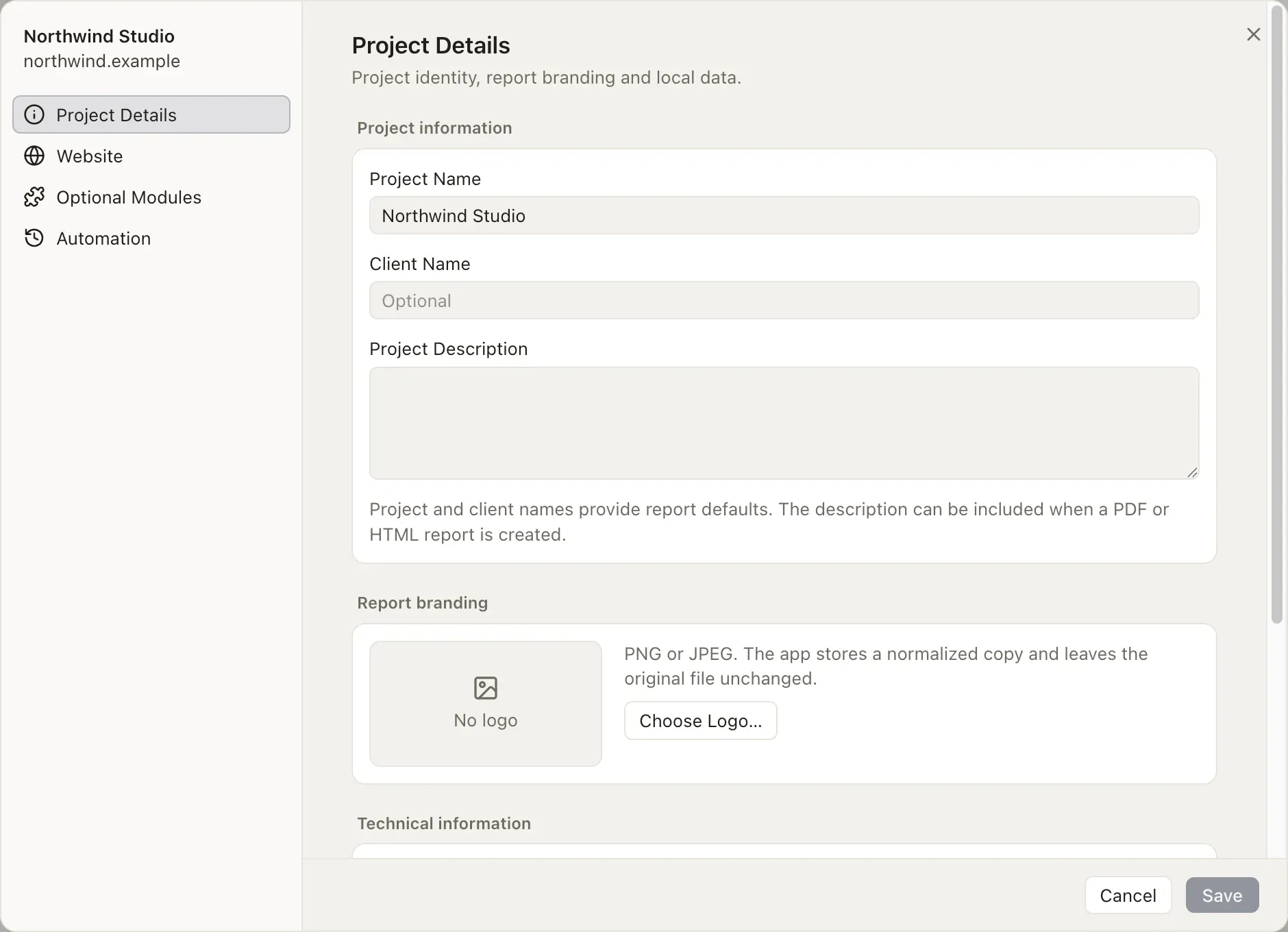The height and width of the screenshot is (932, 1288).
Task: Click the vertical scrollbar on the right
Action: [1276, 315]
